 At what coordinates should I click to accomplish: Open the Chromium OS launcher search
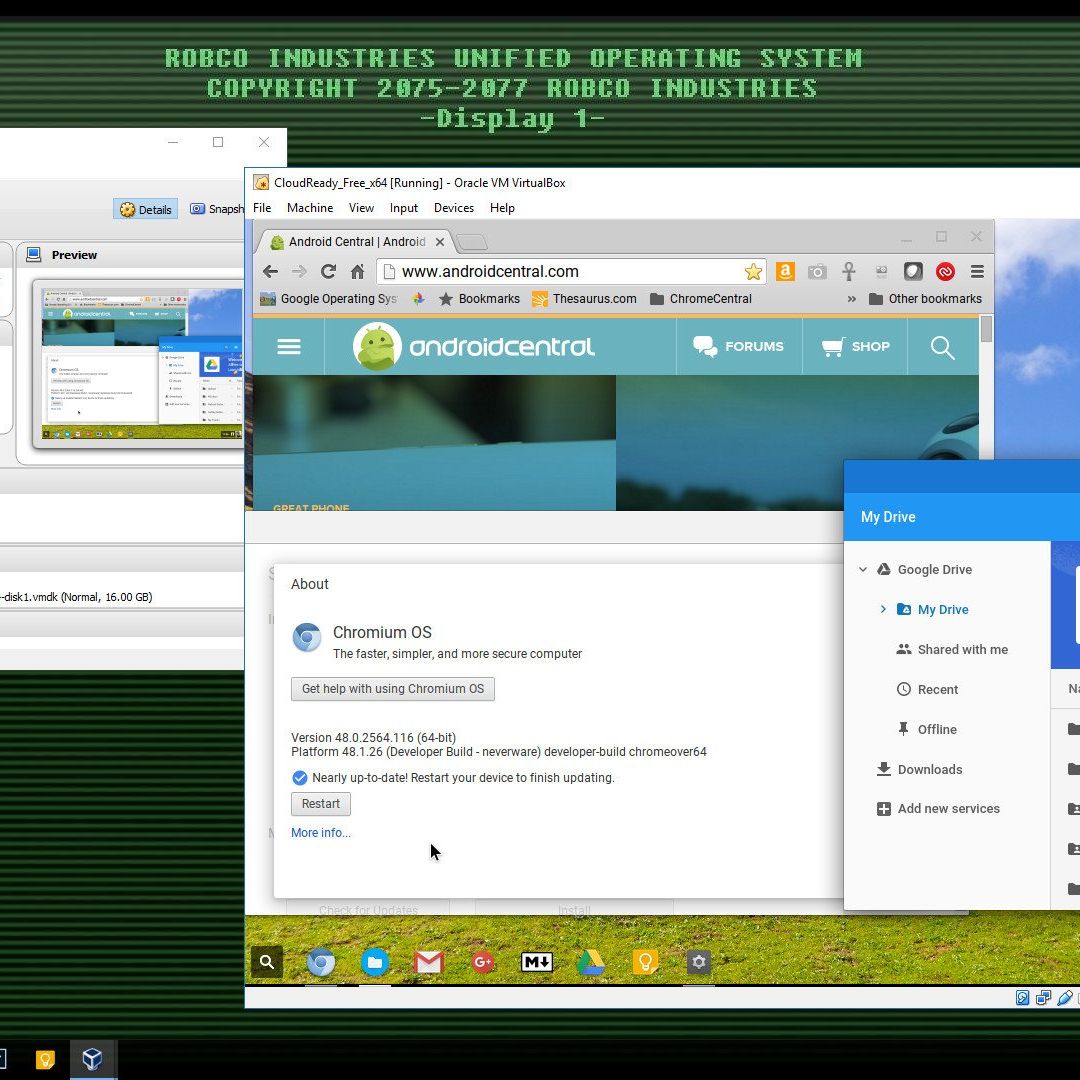click(x=267, y=962)
